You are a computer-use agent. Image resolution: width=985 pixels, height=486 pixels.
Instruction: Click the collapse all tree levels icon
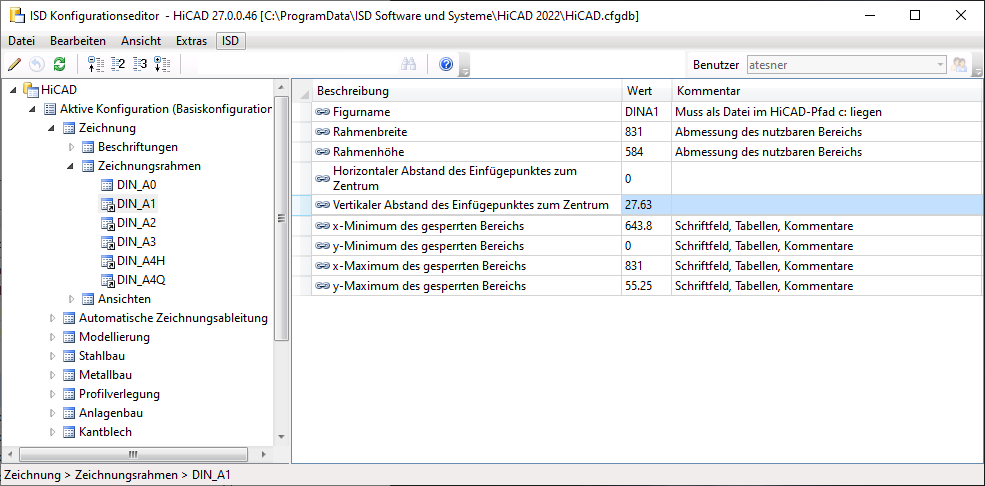95,63
